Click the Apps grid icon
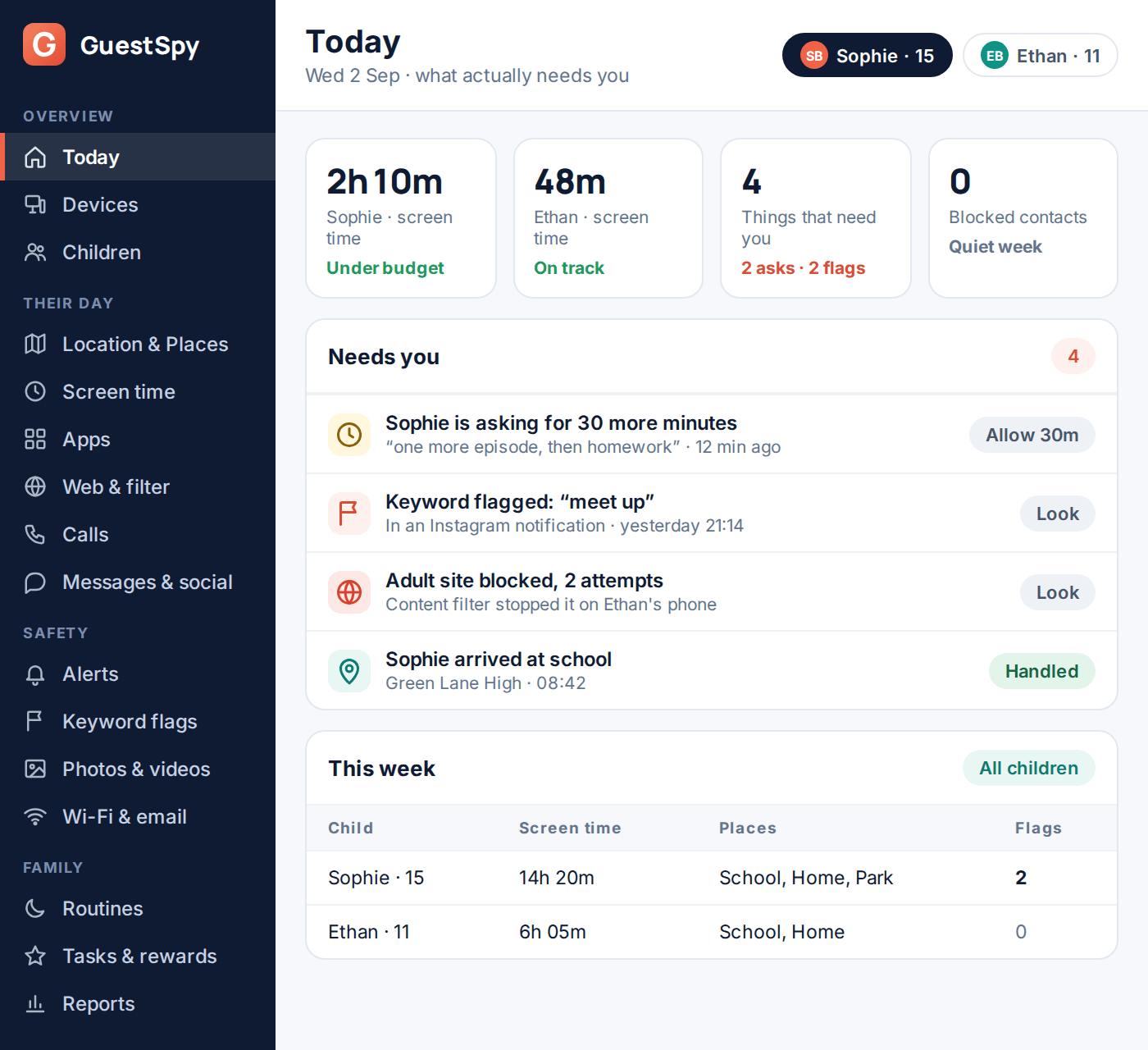Image resolution: width=1148 pixels, height=1050 pixels. coord(35,439)
